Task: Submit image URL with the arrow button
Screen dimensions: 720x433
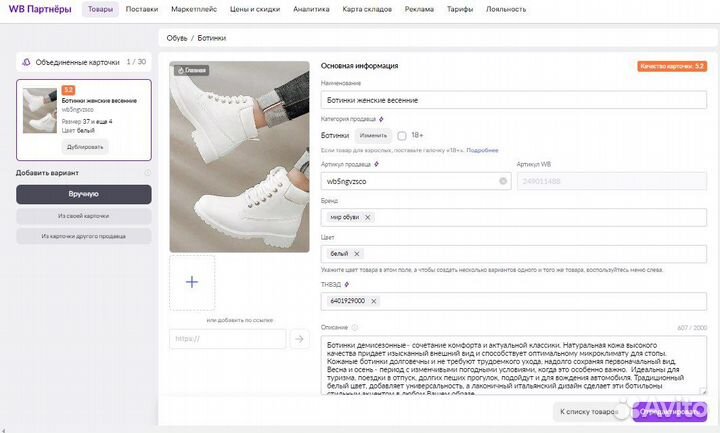Action: click(x=299, y=339)
